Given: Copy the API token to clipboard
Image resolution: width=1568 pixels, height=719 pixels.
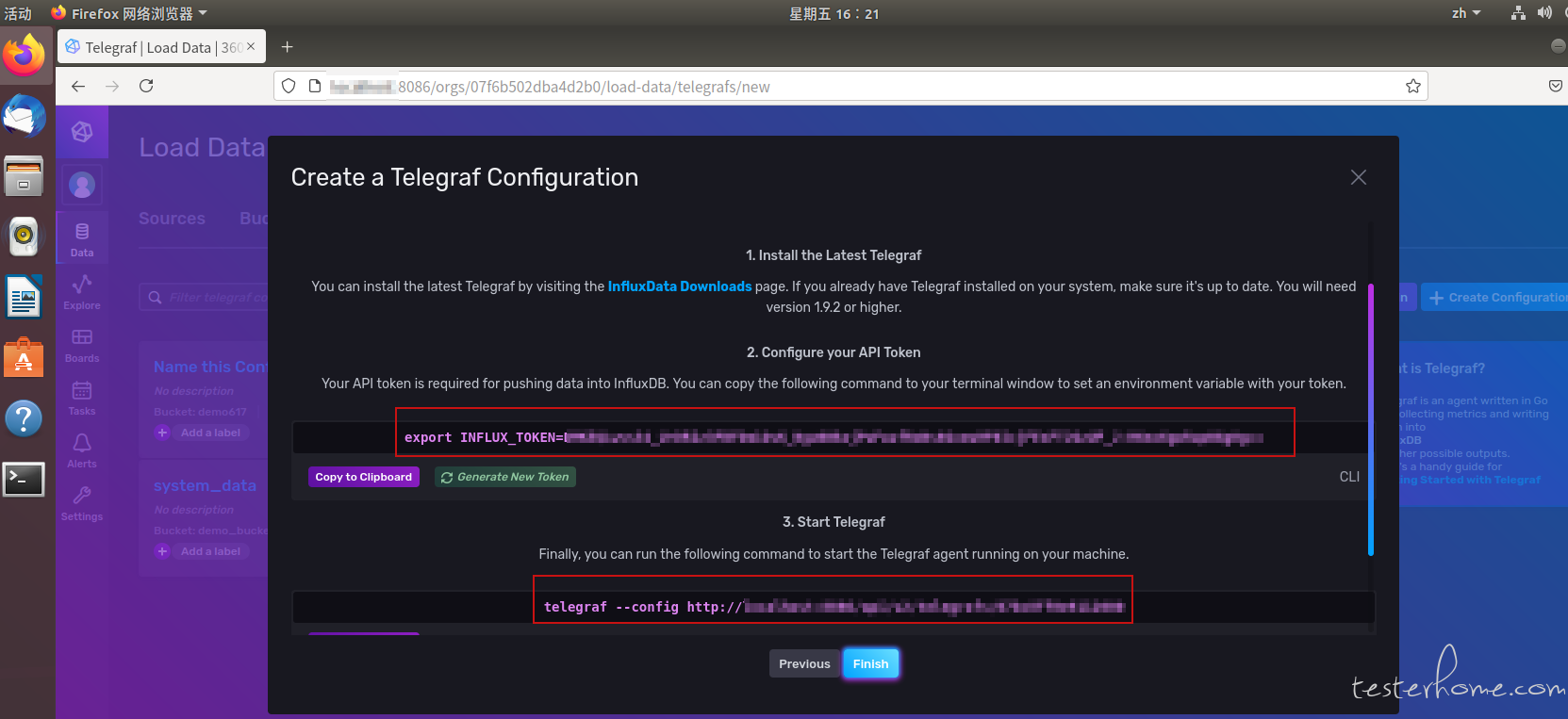Looking at the screenshot, I should click(364, 477).
